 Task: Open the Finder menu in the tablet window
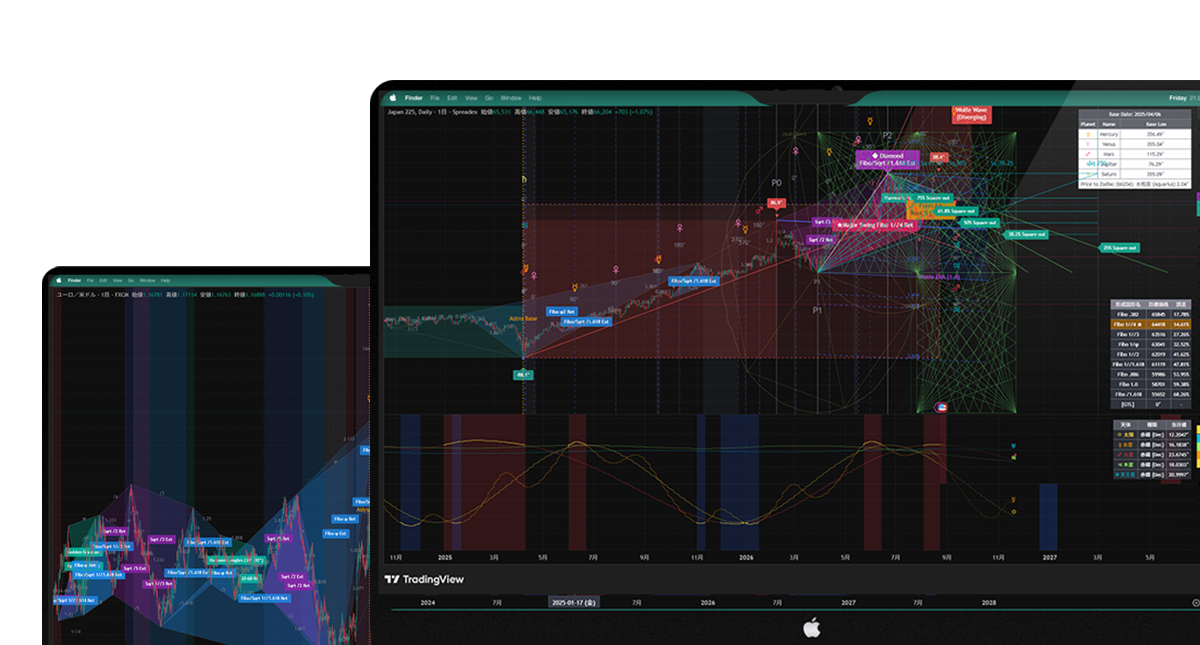tap(73, 280)
